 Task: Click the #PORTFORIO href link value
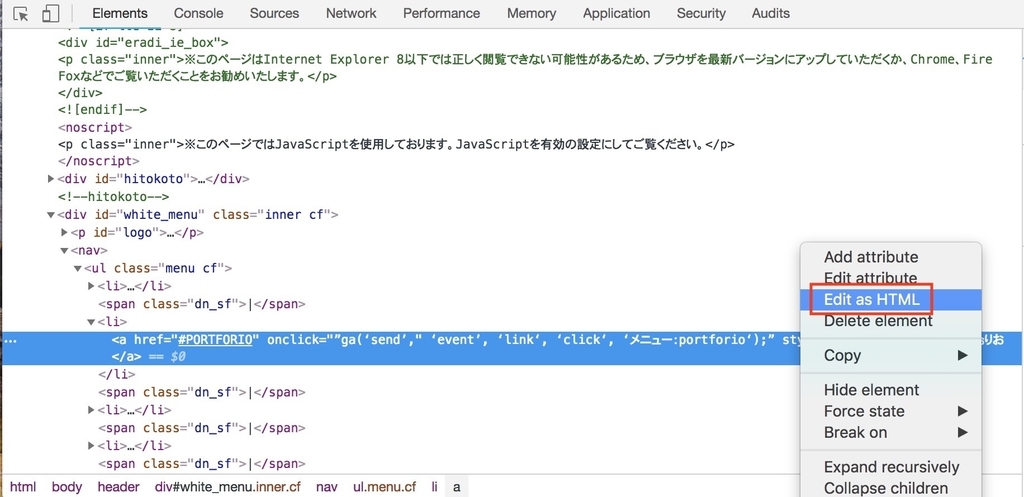click(x=215, y=340)
